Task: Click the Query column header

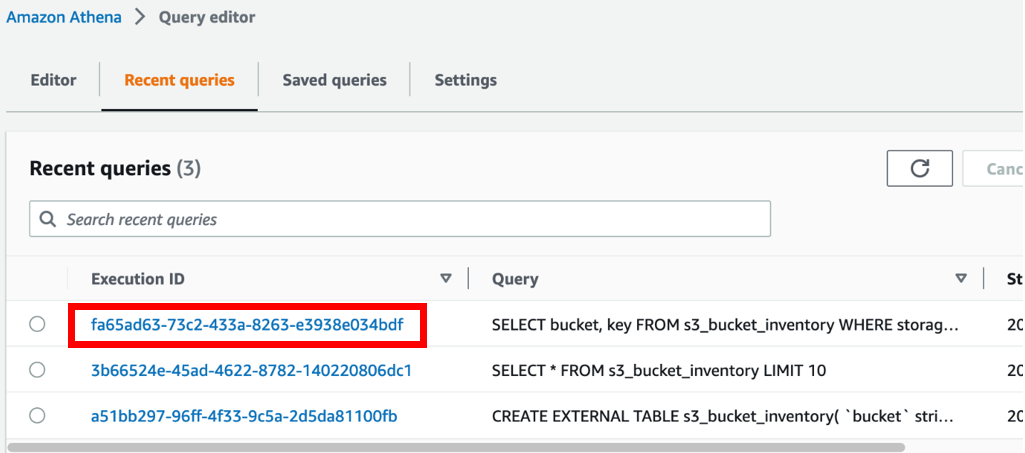Action: coord(515,279)
